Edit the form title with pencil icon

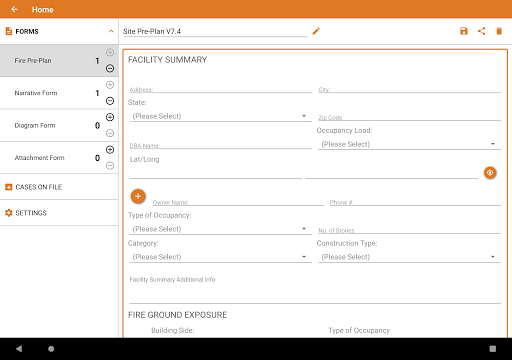tap(316, 31)
